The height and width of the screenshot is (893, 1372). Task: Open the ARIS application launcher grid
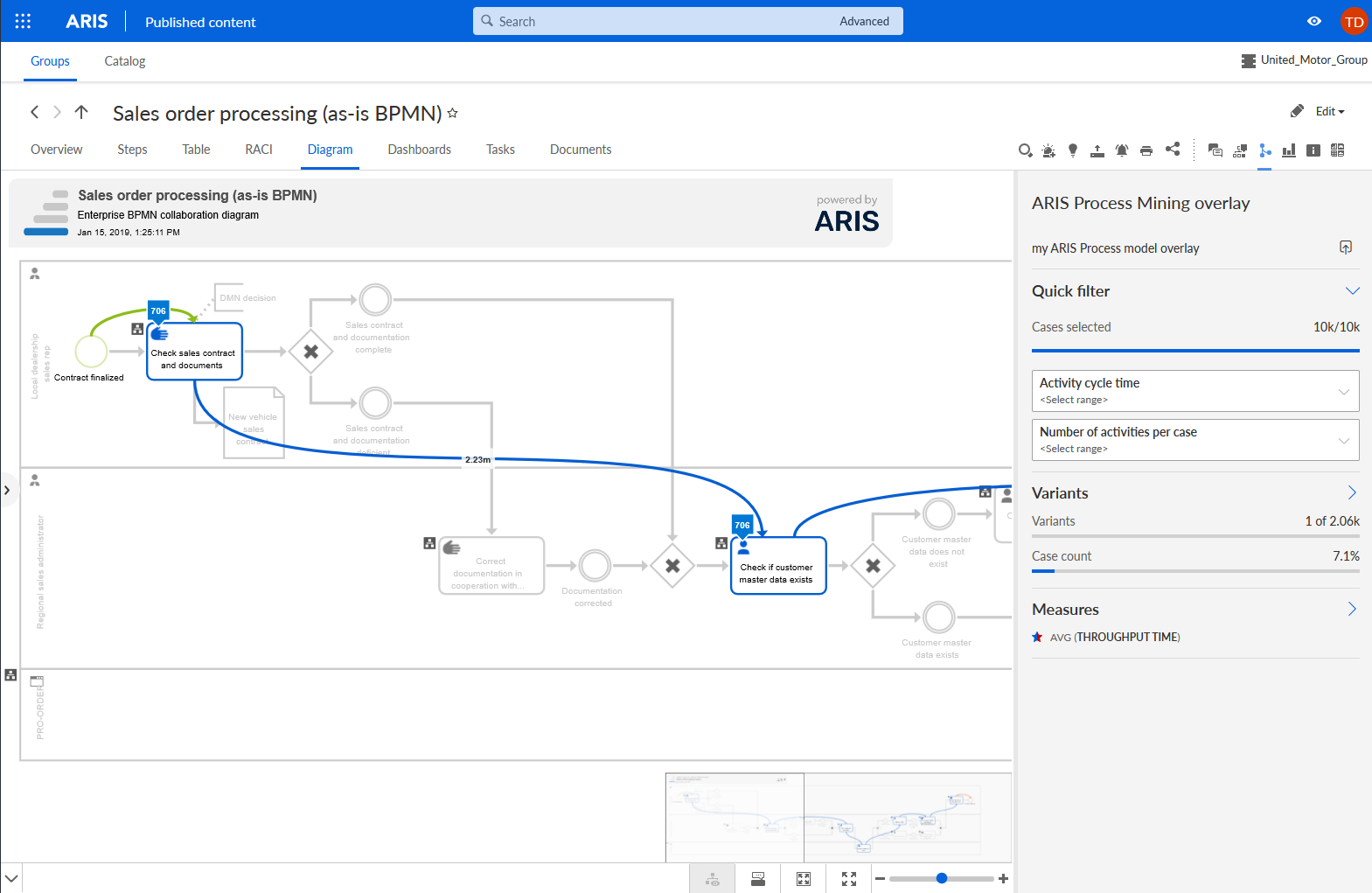[x=24, y=21]
